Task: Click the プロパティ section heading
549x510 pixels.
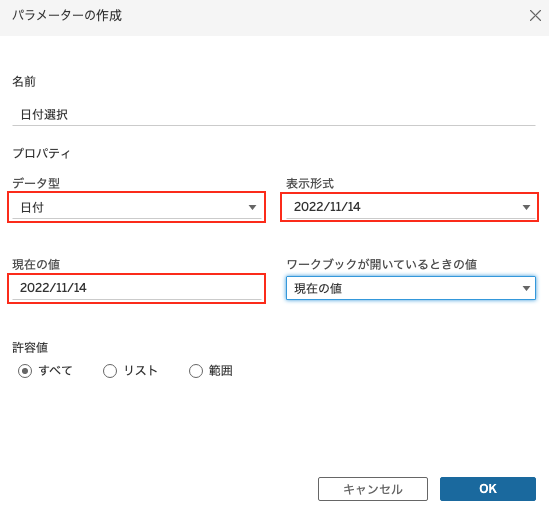Action: (41, 153)
